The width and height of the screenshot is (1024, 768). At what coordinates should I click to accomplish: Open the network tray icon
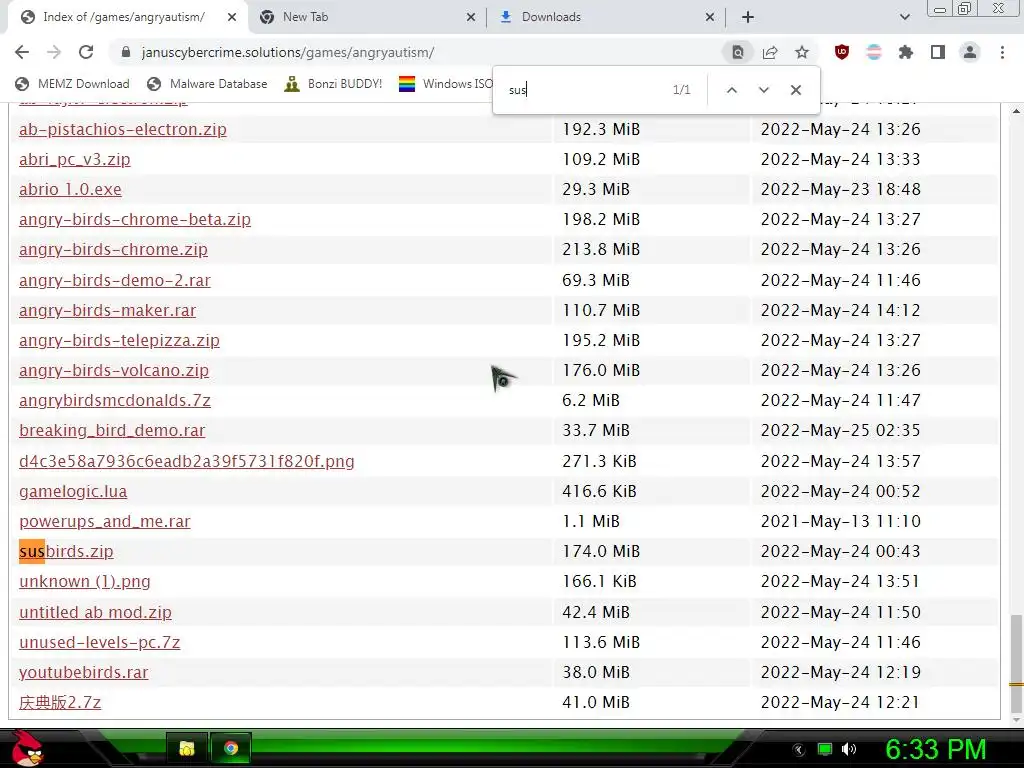click(825, 749)
